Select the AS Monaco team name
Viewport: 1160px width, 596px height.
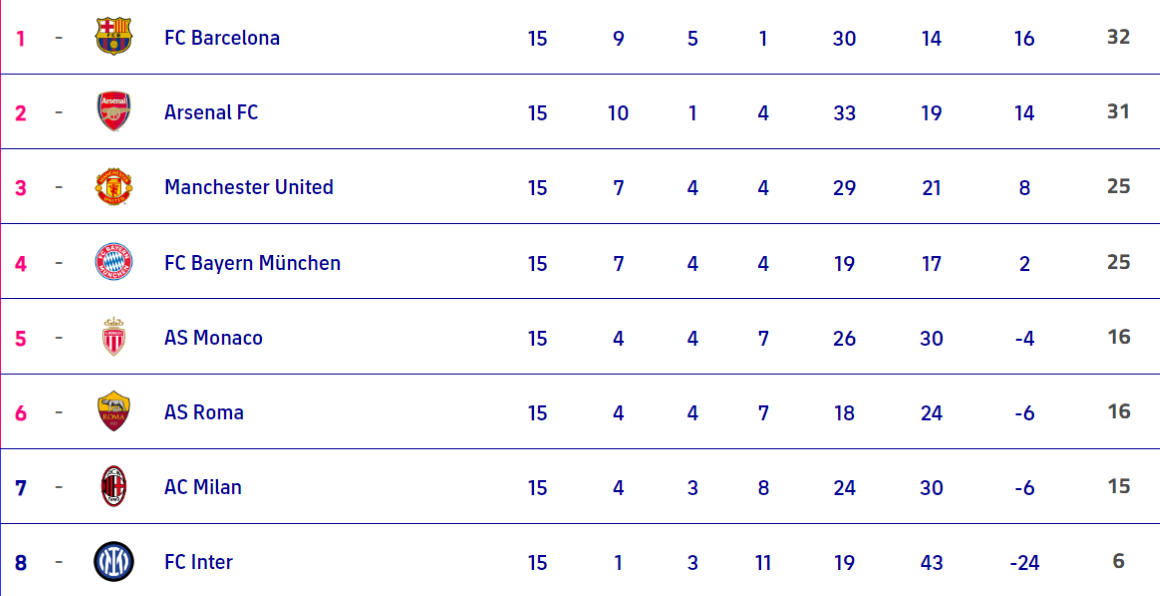pyautogui.click(x=213, y=338)
